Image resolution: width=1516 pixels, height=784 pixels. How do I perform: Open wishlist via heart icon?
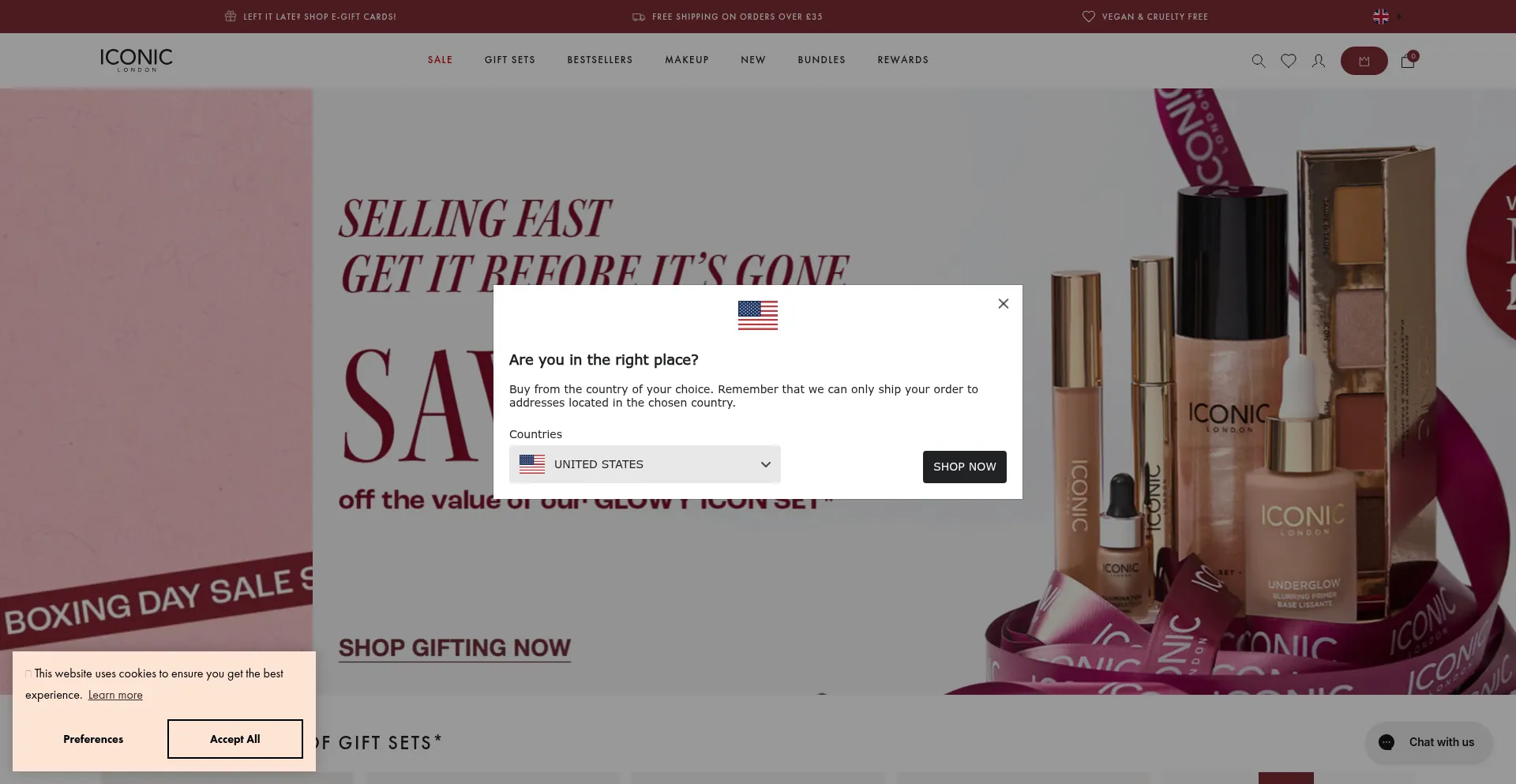1289,61
